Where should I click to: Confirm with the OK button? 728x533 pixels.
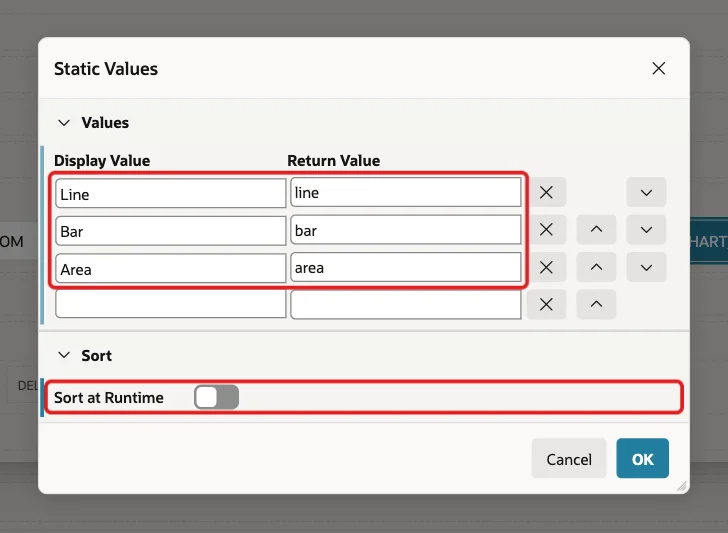(643, 459)
